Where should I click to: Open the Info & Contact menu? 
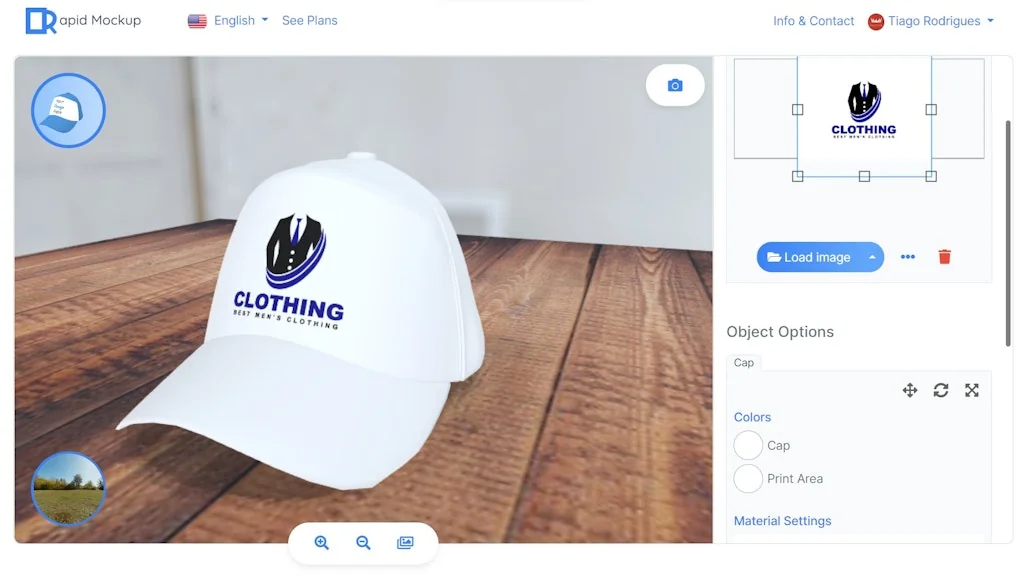[x=813, y=20]
